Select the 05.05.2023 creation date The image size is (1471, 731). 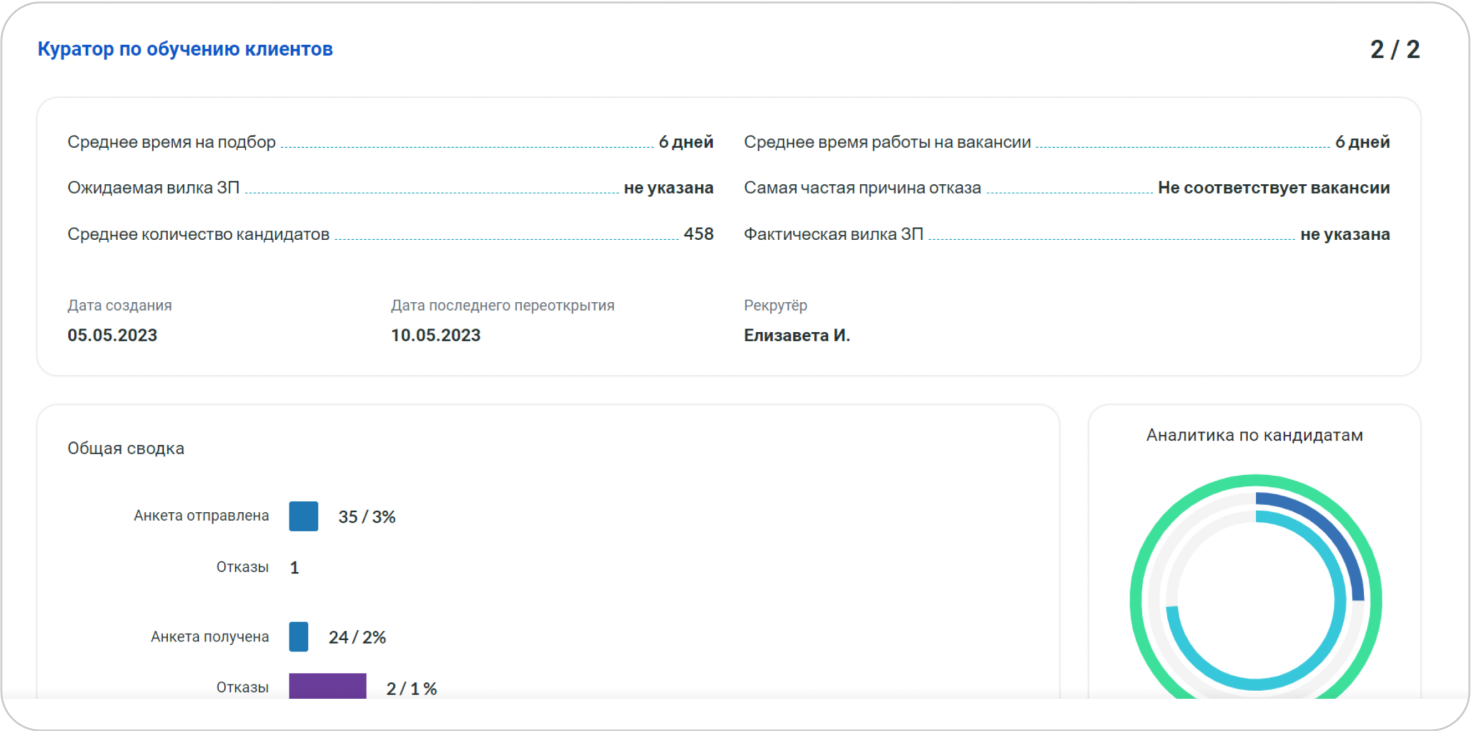pos(112,335)
